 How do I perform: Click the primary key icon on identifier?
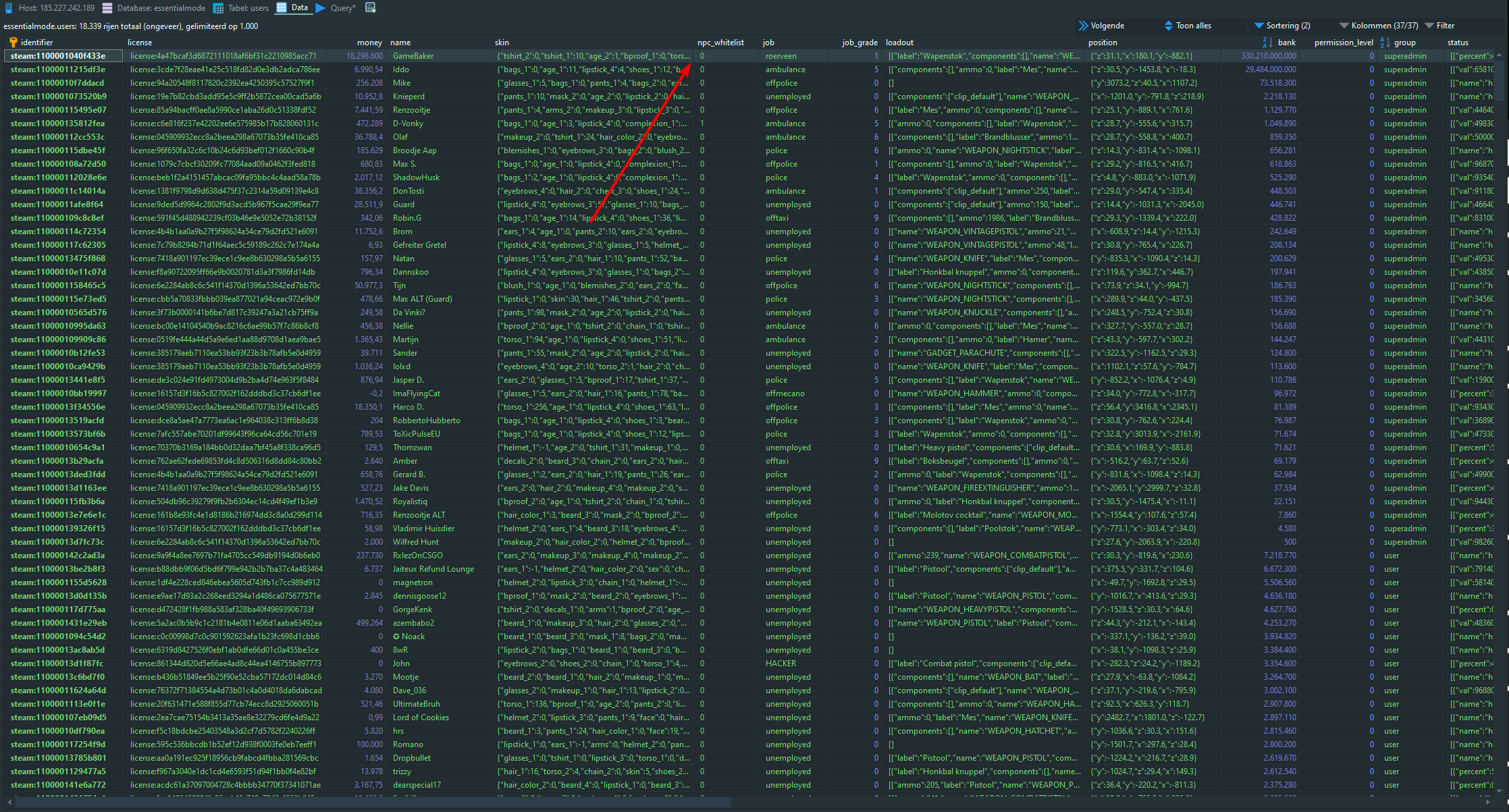[x=13, y=43]
